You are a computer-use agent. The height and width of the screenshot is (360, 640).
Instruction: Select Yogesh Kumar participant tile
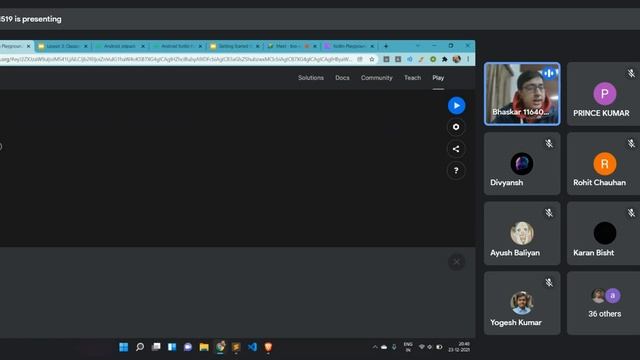click(x=522, y=303)
